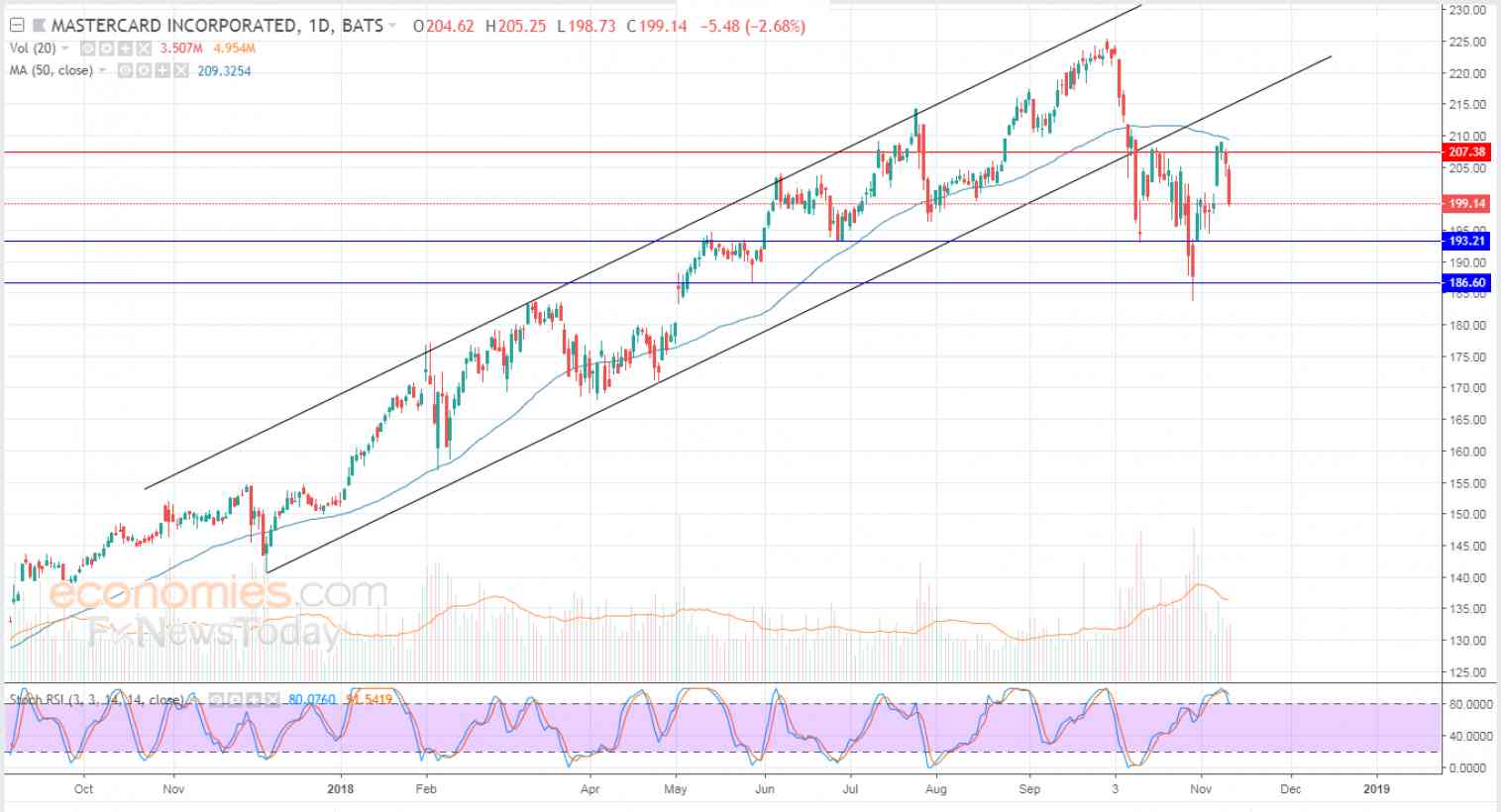Open the MA (50, close) dropdown arrow
This screenshot has width=1501, height=812.
click(x=103, y=71)
